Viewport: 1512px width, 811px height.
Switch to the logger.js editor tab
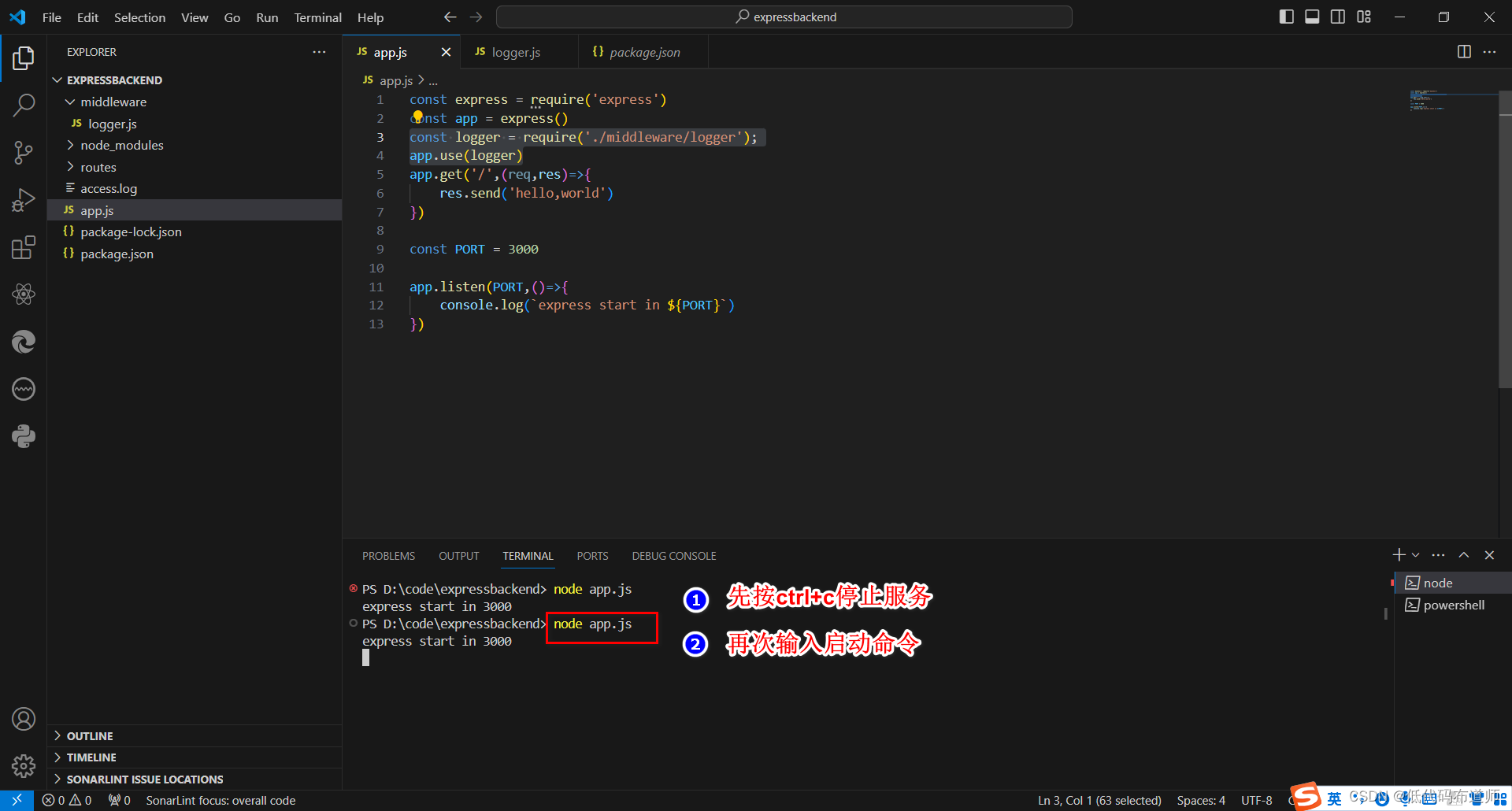coord(519,52)
